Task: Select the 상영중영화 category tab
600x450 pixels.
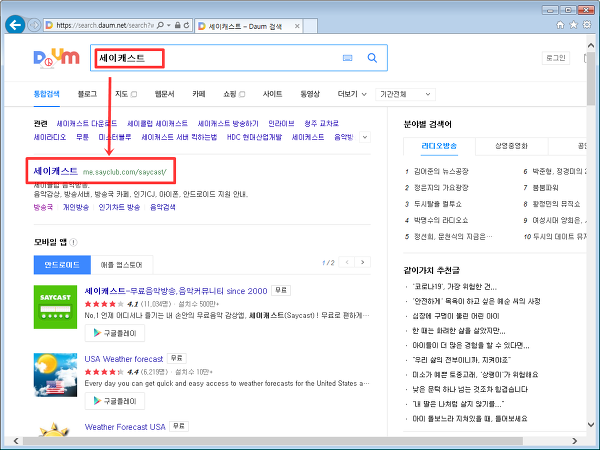Action: click(x=511, y=146)
